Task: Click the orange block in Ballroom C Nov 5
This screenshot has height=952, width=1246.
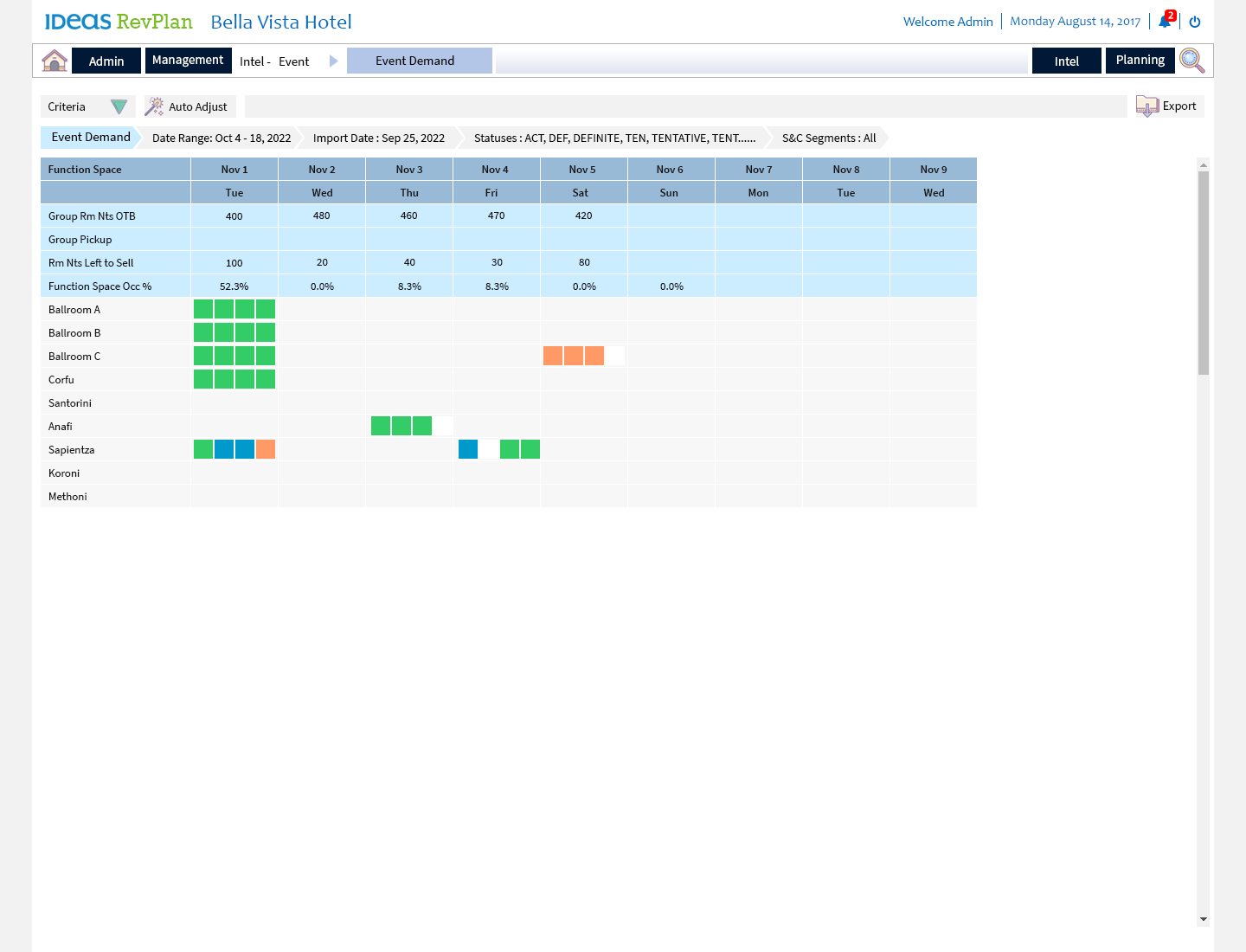Action: pyautogui.click(x=553, y=356)
